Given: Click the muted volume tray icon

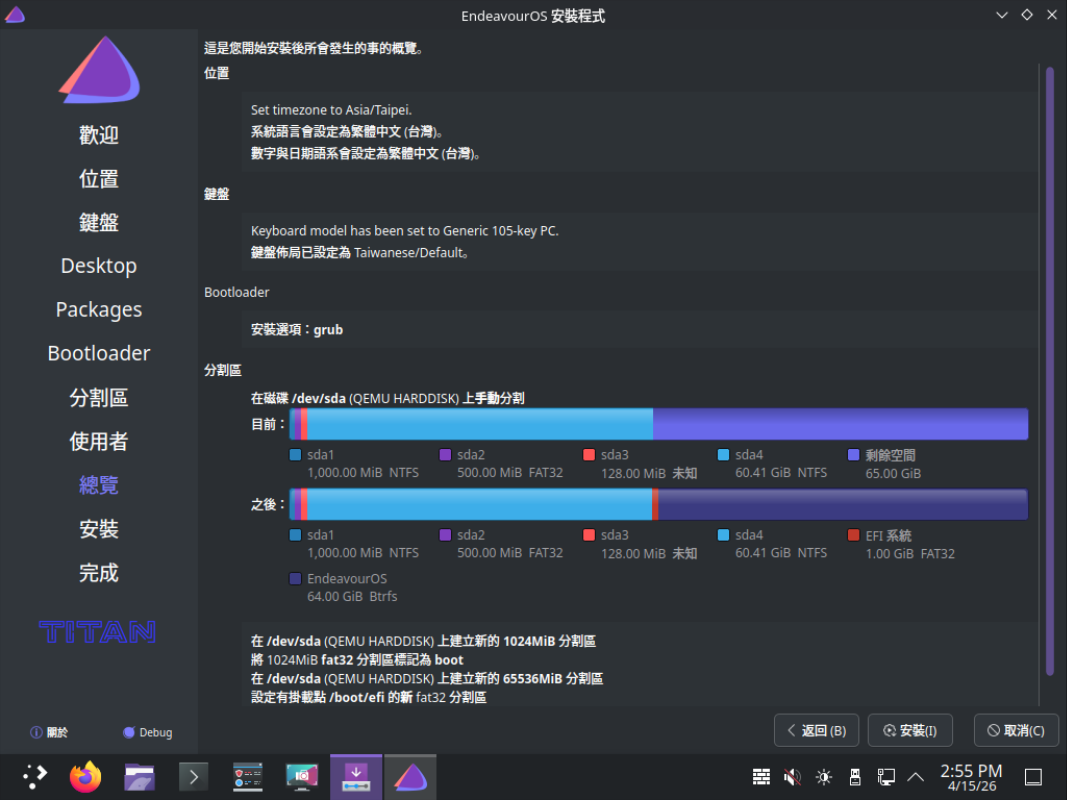Looking at the screenshot, I should pyautogui.click(x=792, y=777).
